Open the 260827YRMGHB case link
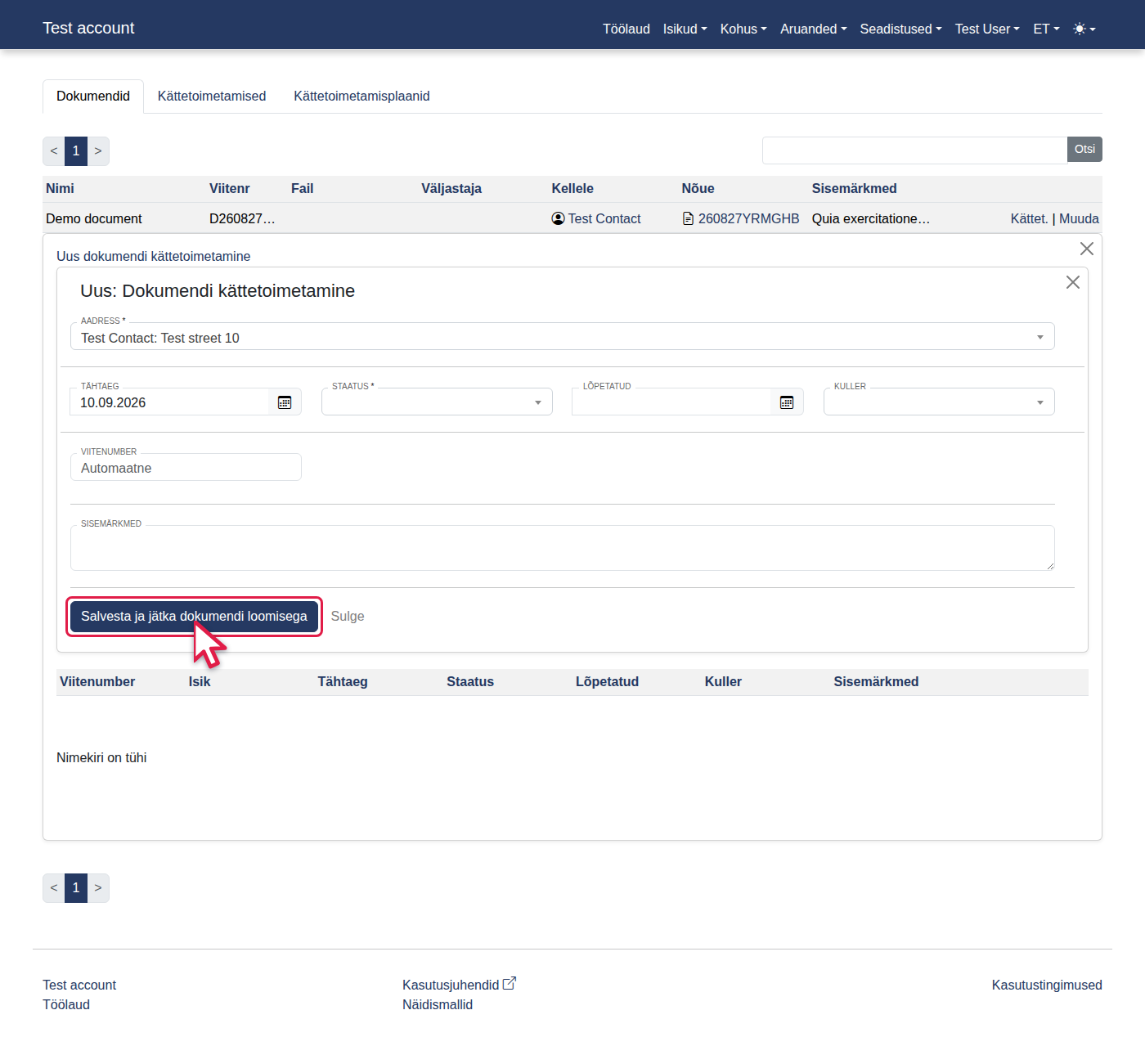 pos(748,218)
